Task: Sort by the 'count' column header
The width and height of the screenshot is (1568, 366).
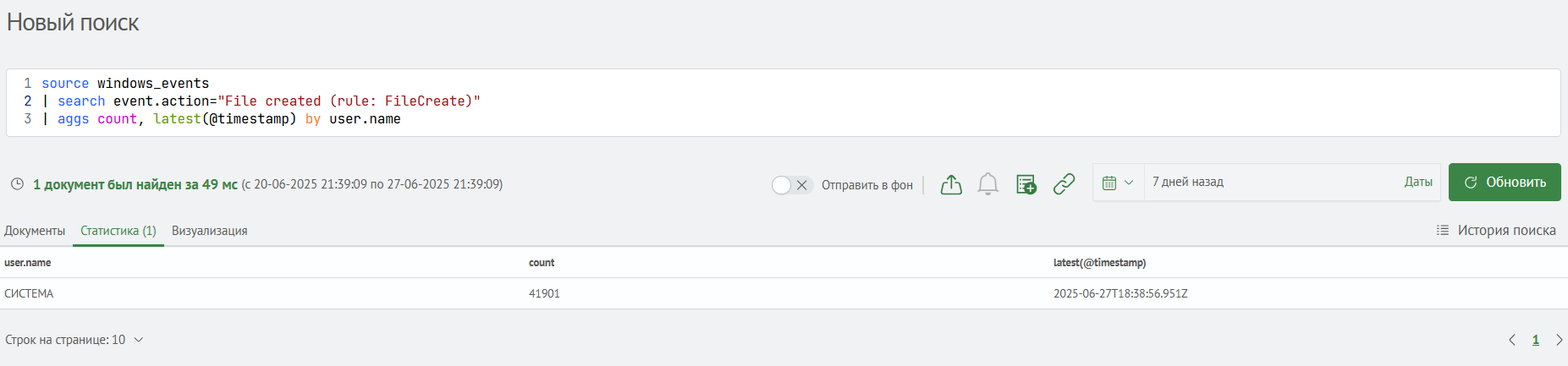Action: pos(542,263)
